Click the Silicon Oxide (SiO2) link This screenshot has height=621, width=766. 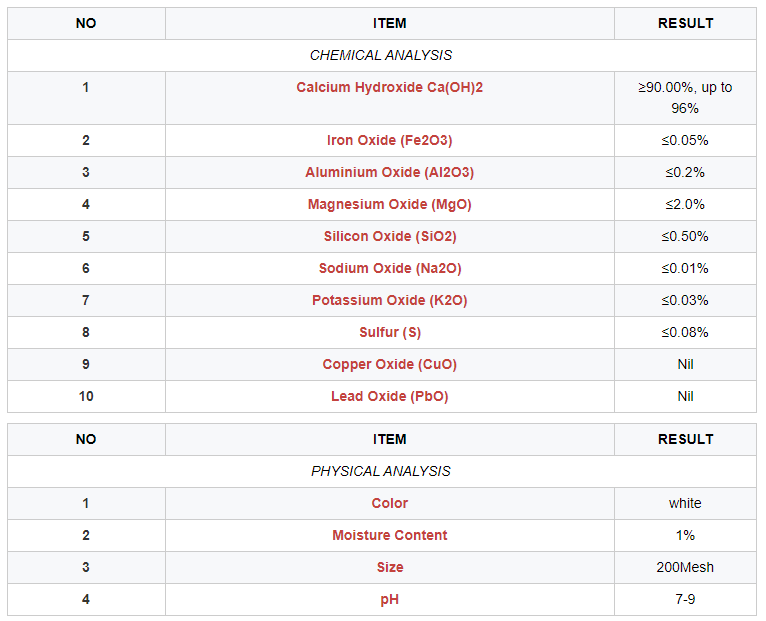coord(389,236)
